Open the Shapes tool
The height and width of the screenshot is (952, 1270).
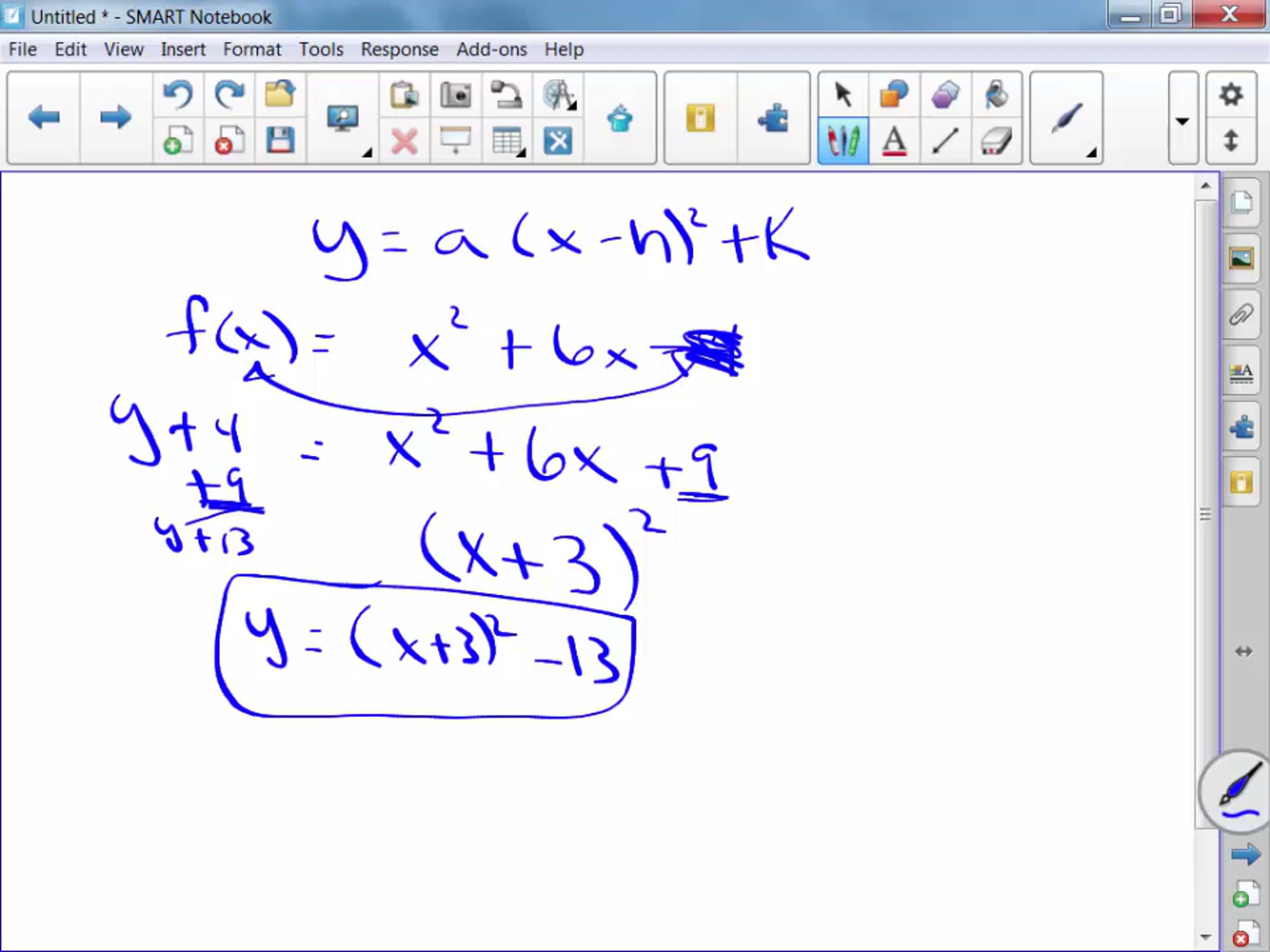894,95
